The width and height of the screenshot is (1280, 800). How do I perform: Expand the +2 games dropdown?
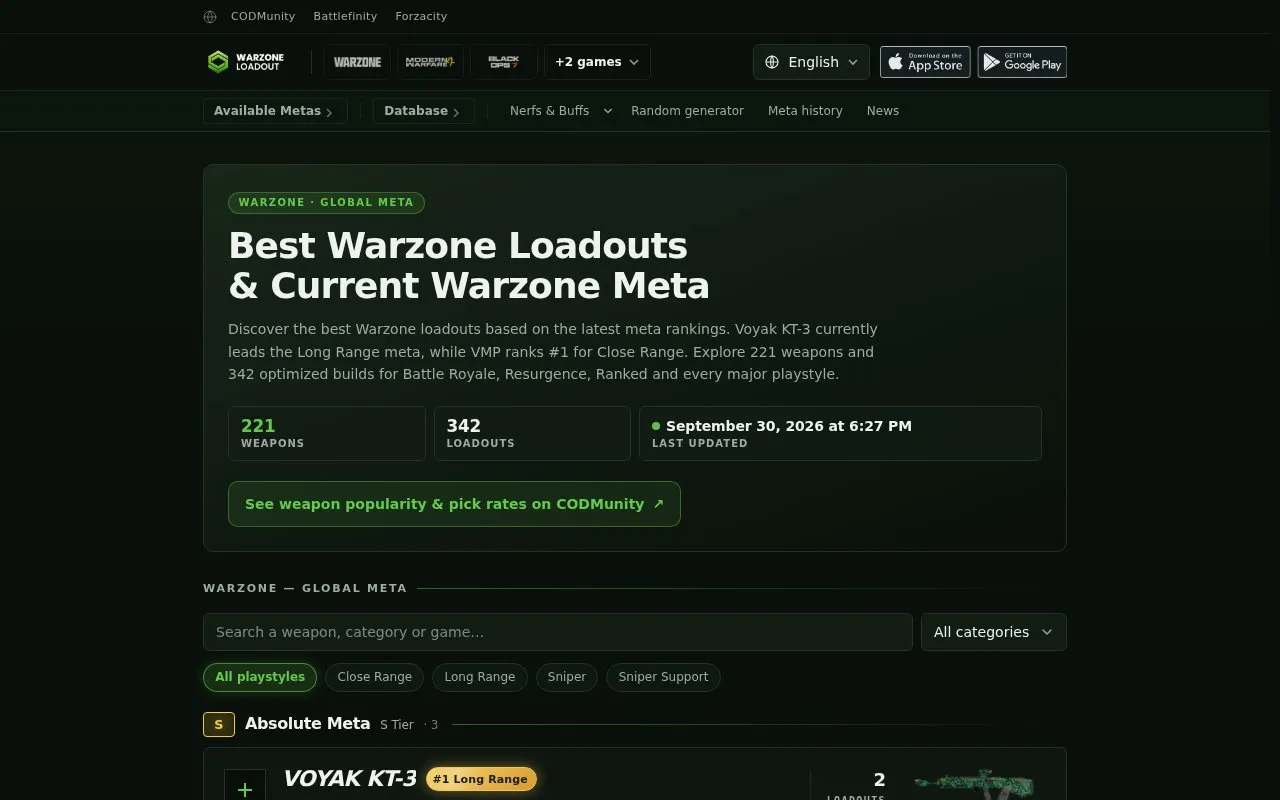[x=597, y=62]
